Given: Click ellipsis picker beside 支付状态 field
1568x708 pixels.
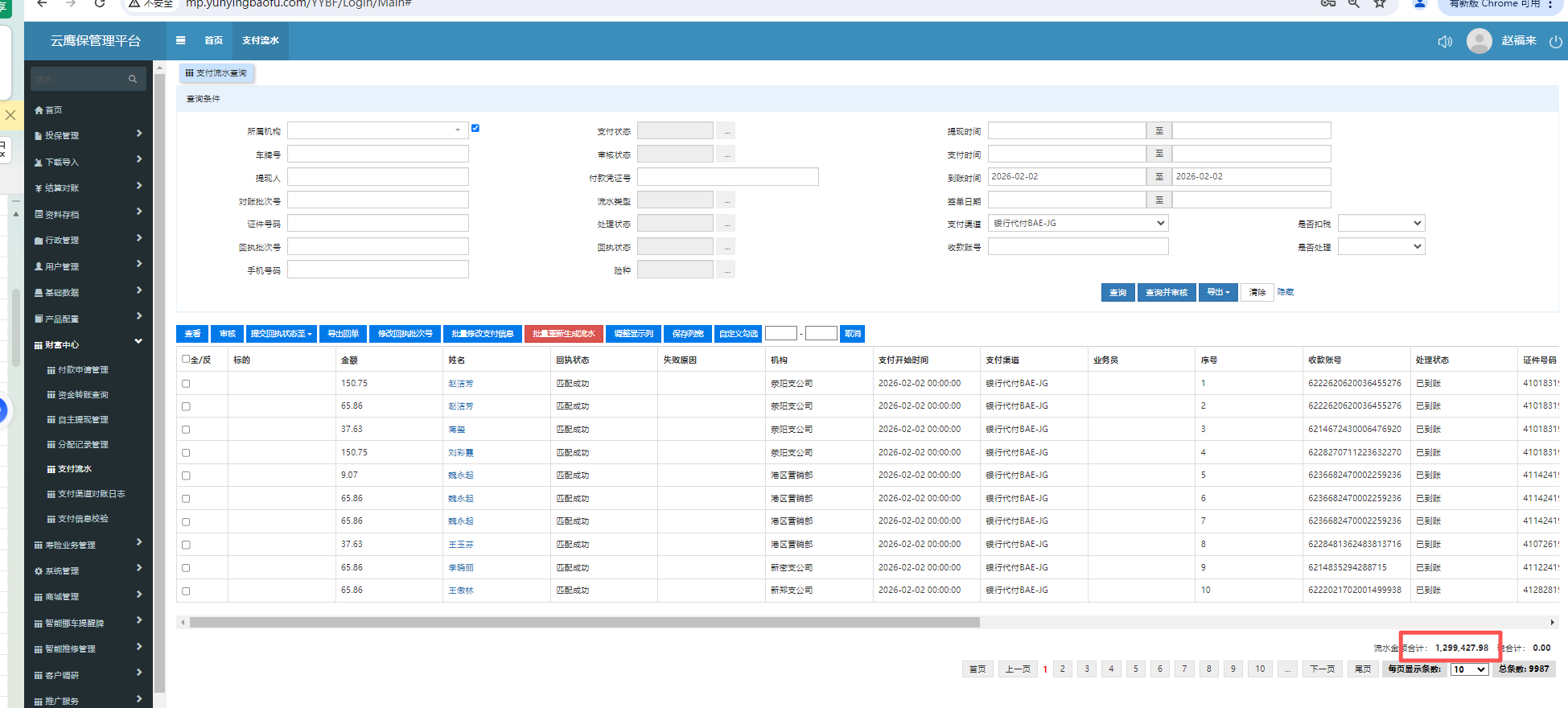Looking at the screenshot, I should pos(726,131).
